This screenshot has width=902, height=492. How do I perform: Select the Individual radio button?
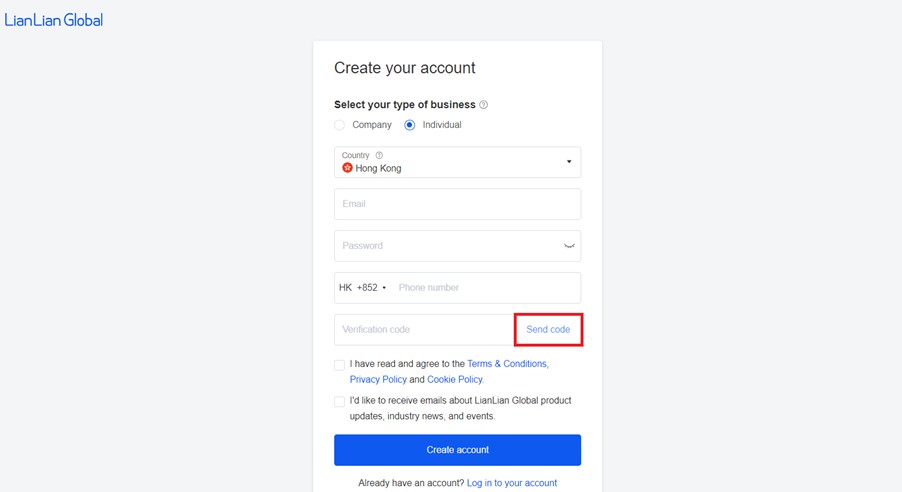pyautogui.click(x=410, y=125)
